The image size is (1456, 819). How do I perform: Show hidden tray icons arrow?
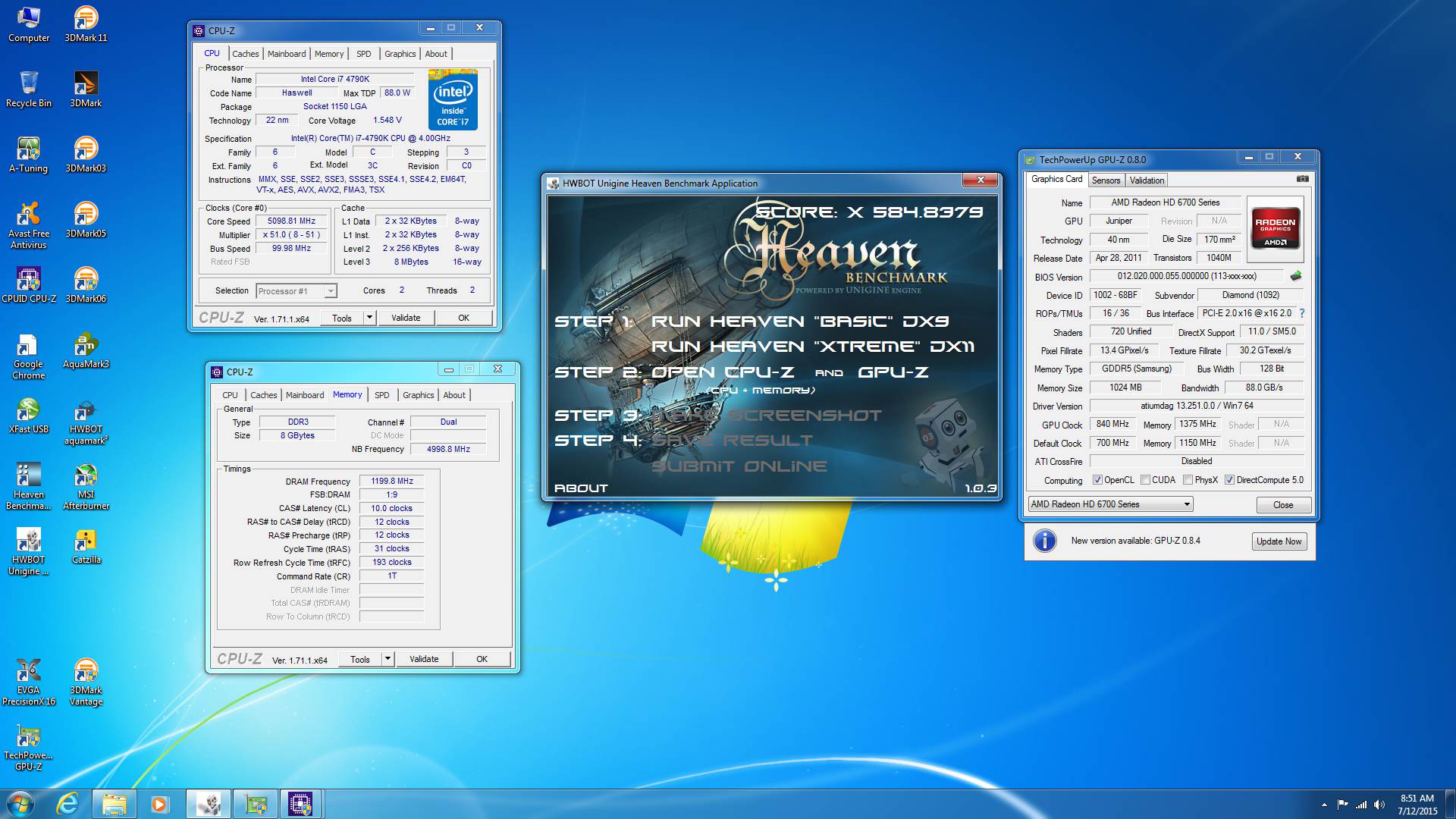(x=1324, y=805)
